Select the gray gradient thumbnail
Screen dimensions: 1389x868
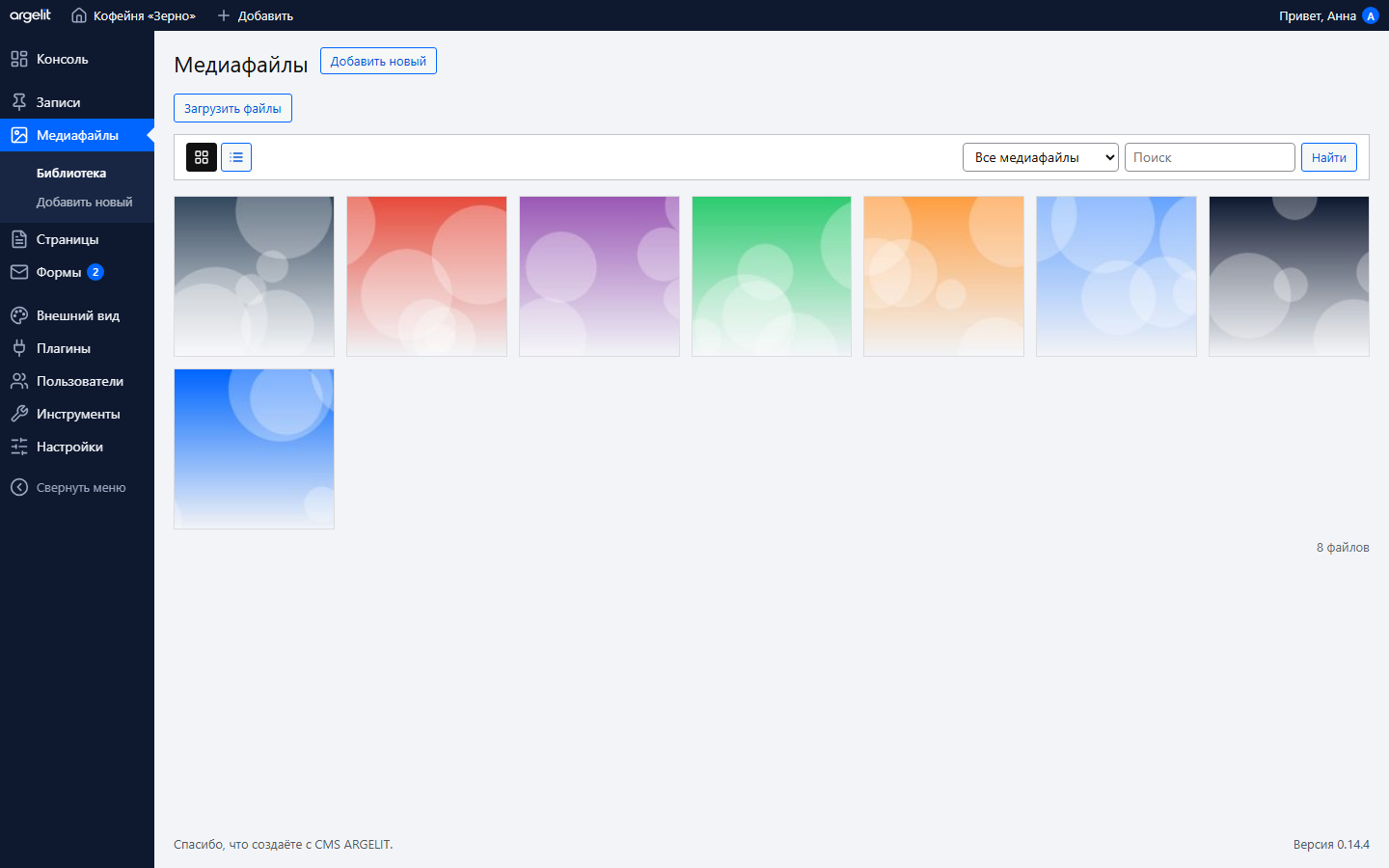(x=254, y=277)
